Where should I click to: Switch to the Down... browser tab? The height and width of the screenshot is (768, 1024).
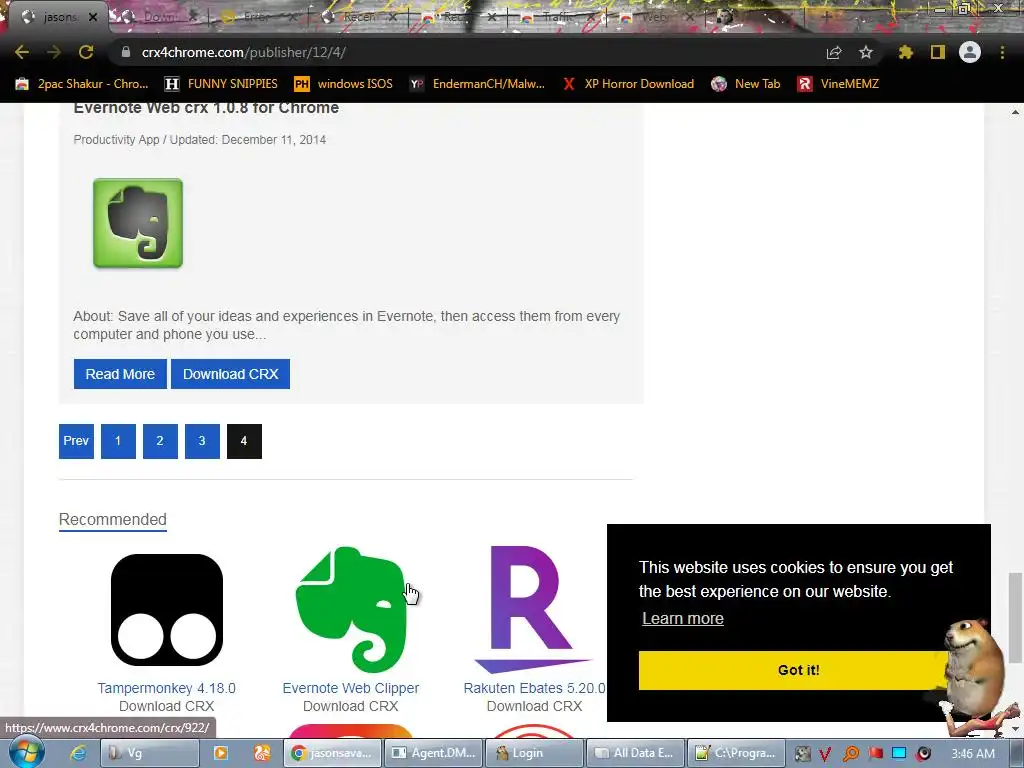point(159,17)
